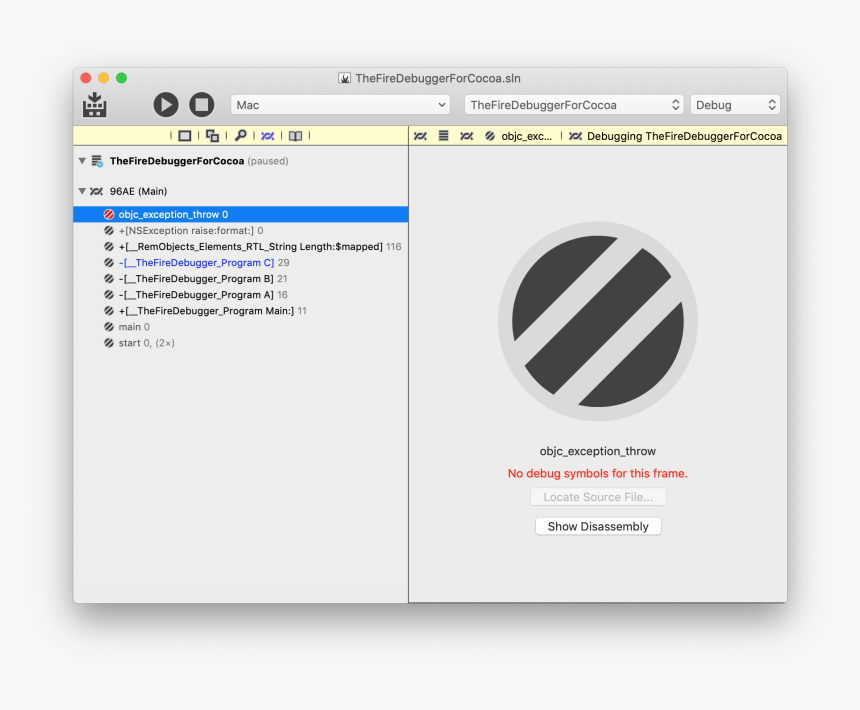Screen dimensions: 860x710
Task: Collapse the 96AE (Main) thread node
Action: [82, 191]
